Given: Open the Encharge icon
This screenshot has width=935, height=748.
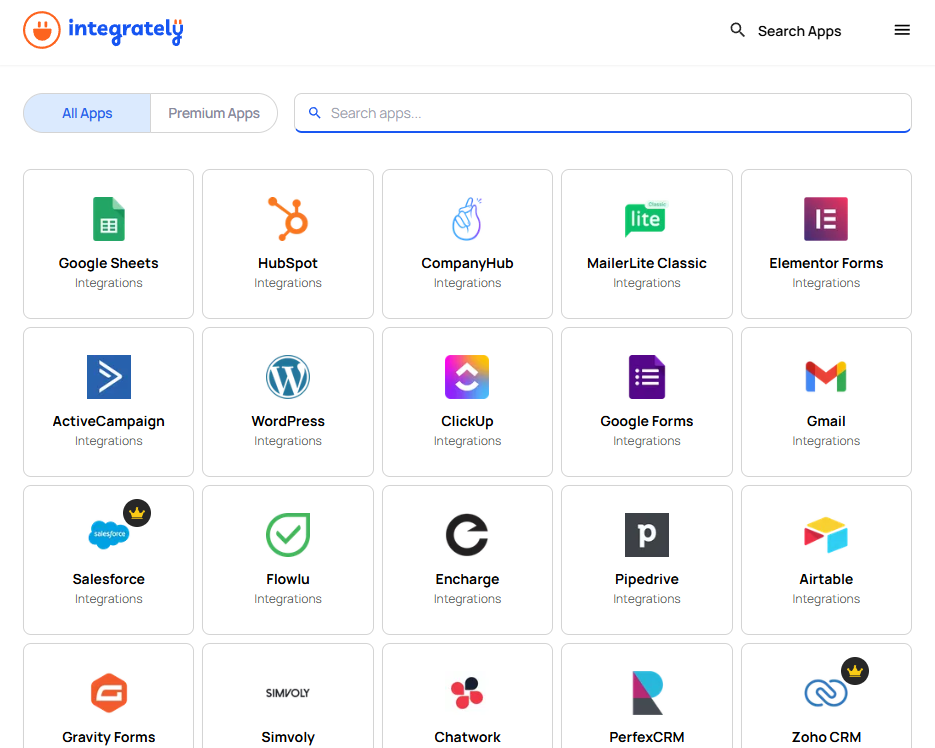Looking at the screenshot, I should pos(467,535).
